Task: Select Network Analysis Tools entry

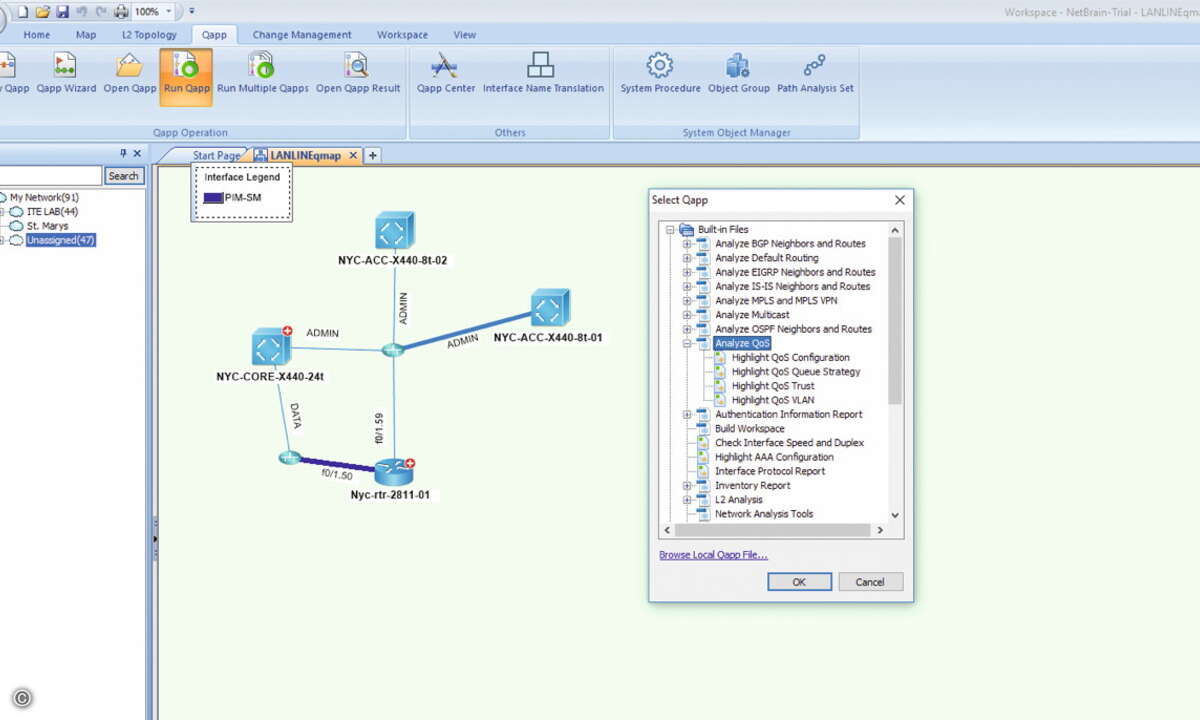Action: (764, 514)
